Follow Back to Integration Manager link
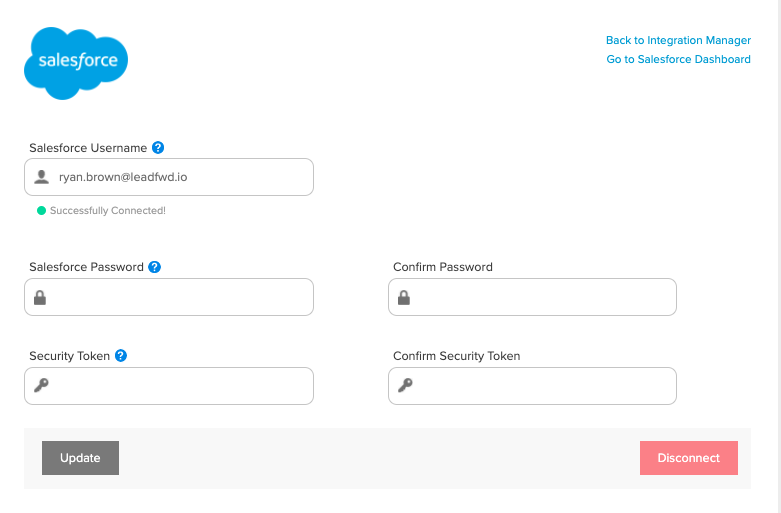 (x=678, y=40)
